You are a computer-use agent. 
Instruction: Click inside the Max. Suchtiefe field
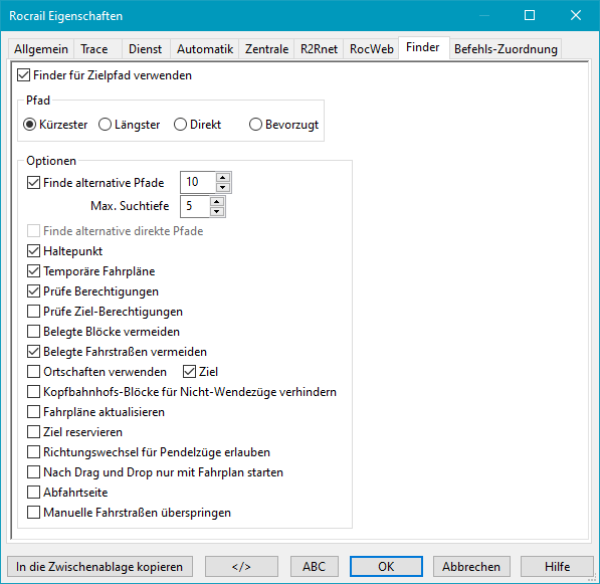pyautogui.click(x=194, y=206)
